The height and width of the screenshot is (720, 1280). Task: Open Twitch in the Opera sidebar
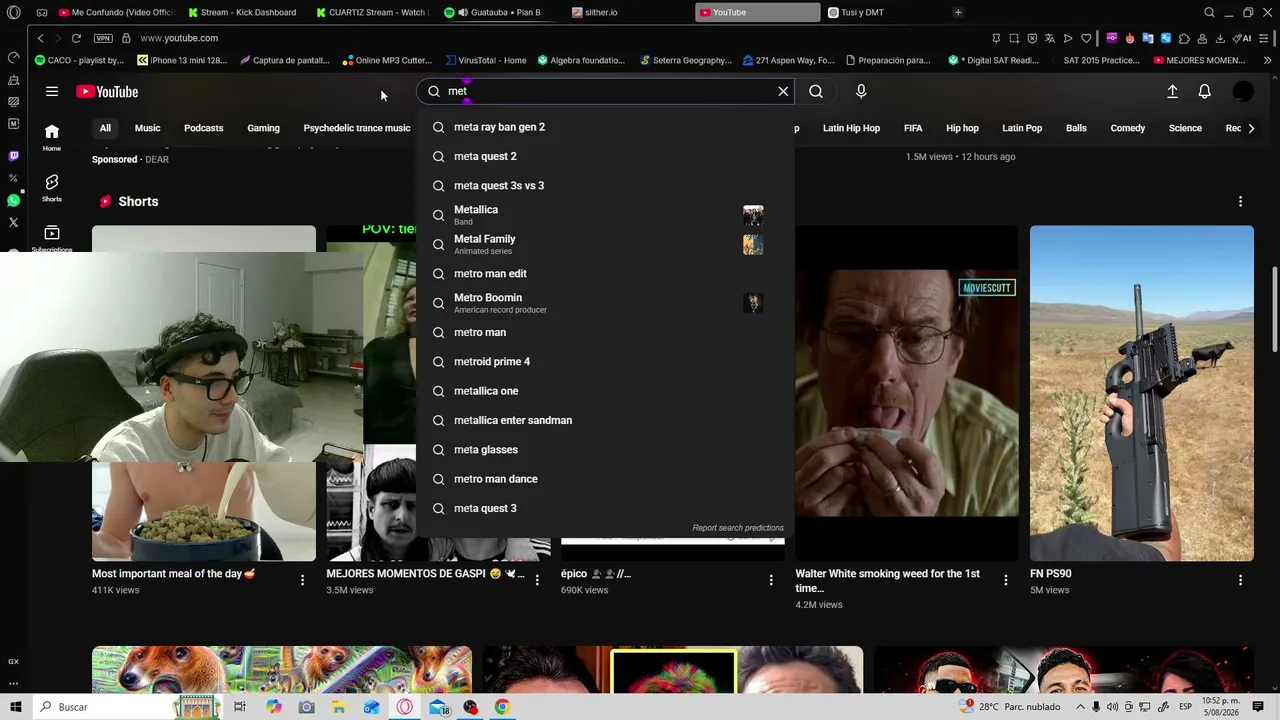tap(13, 156)
